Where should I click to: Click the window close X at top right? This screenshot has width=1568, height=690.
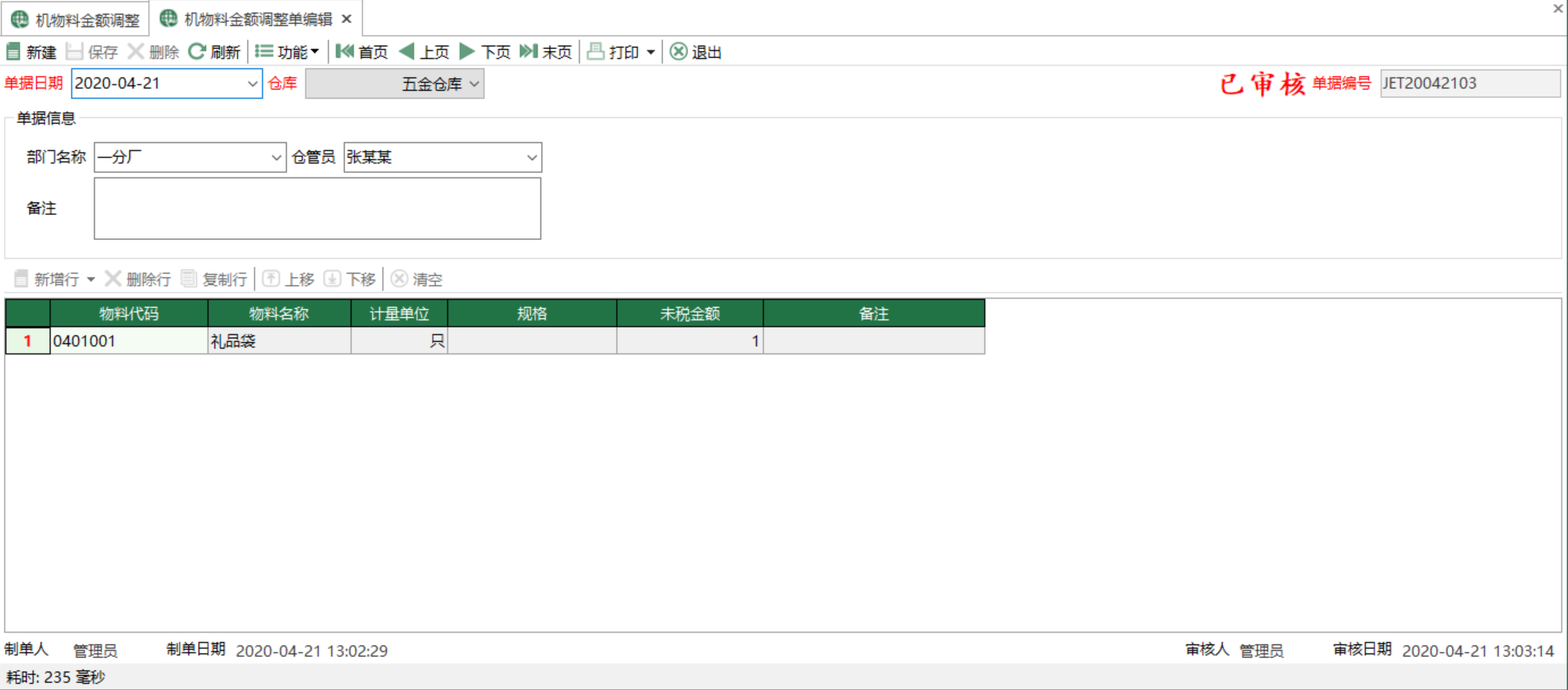[x=1558, y=9]
